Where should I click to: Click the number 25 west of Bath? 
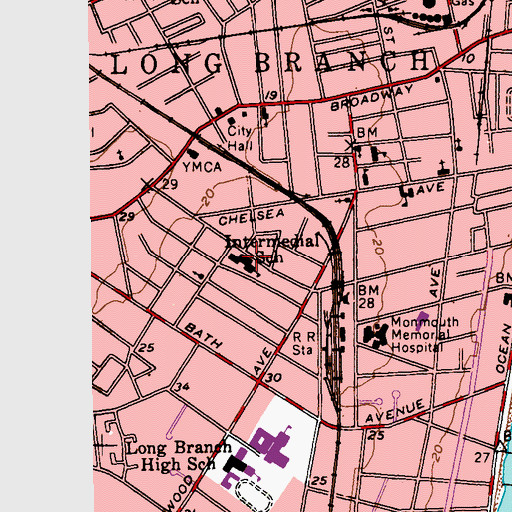coord(146,348)
